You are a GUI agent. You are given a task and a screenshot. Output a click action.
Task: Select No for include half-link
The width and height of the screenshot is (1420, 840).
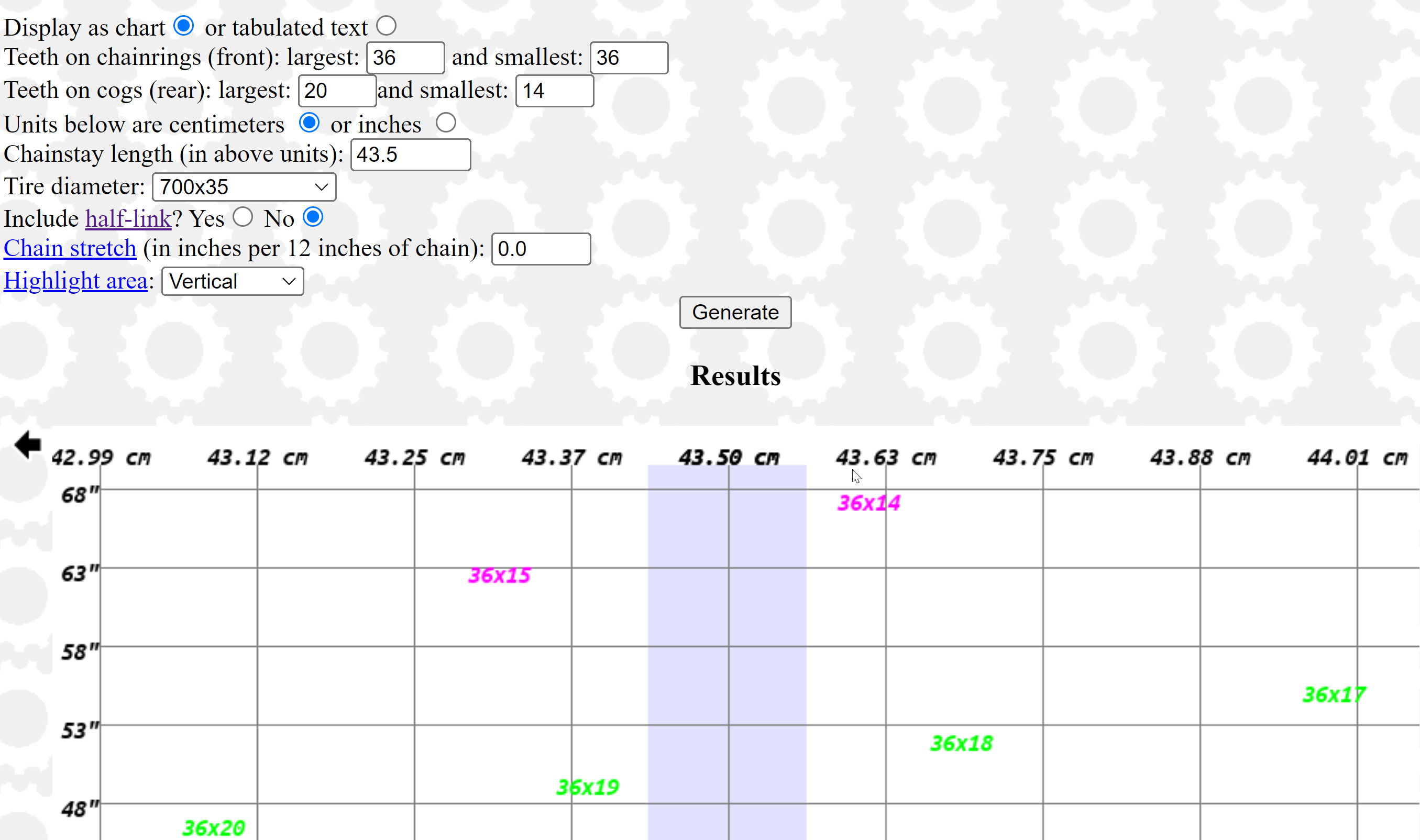(313, 217)
